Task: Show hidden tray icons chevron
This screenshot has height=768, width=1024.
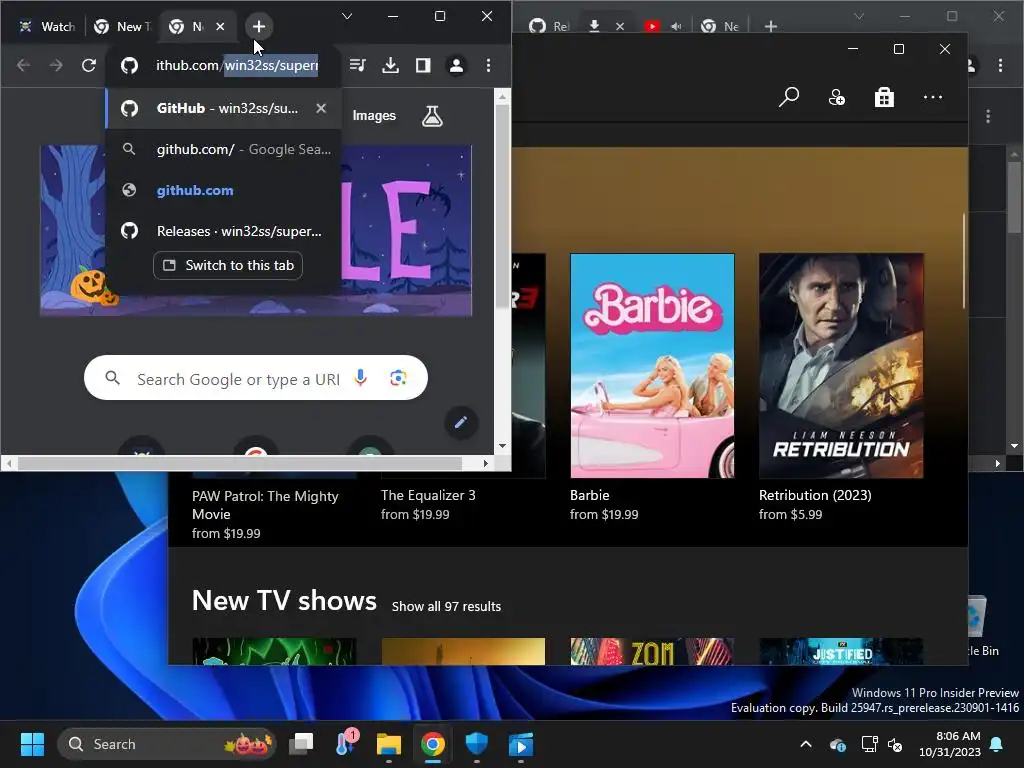Action: [806, 744]
